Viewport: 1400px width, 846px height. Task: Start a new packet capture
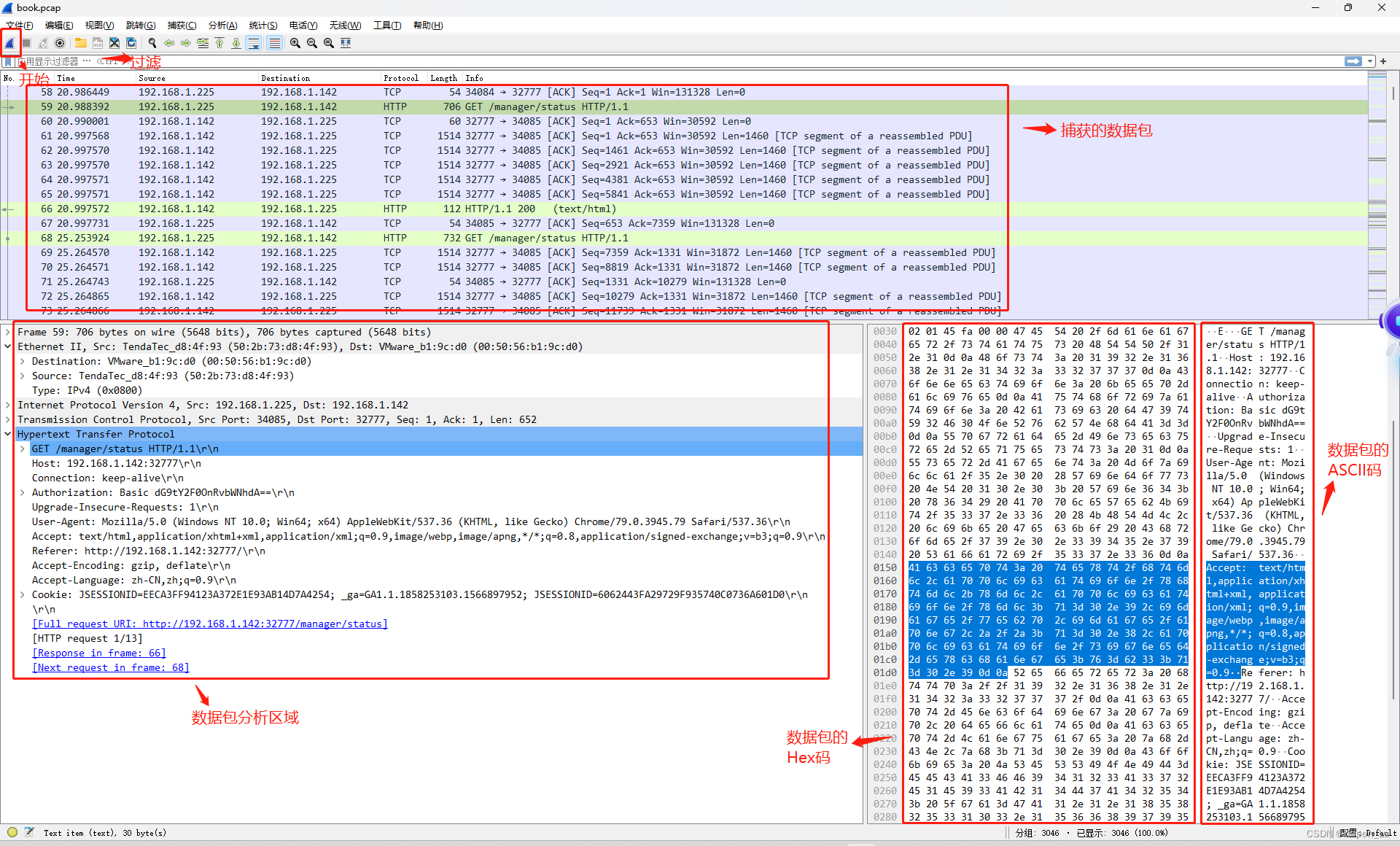[10, 43]
